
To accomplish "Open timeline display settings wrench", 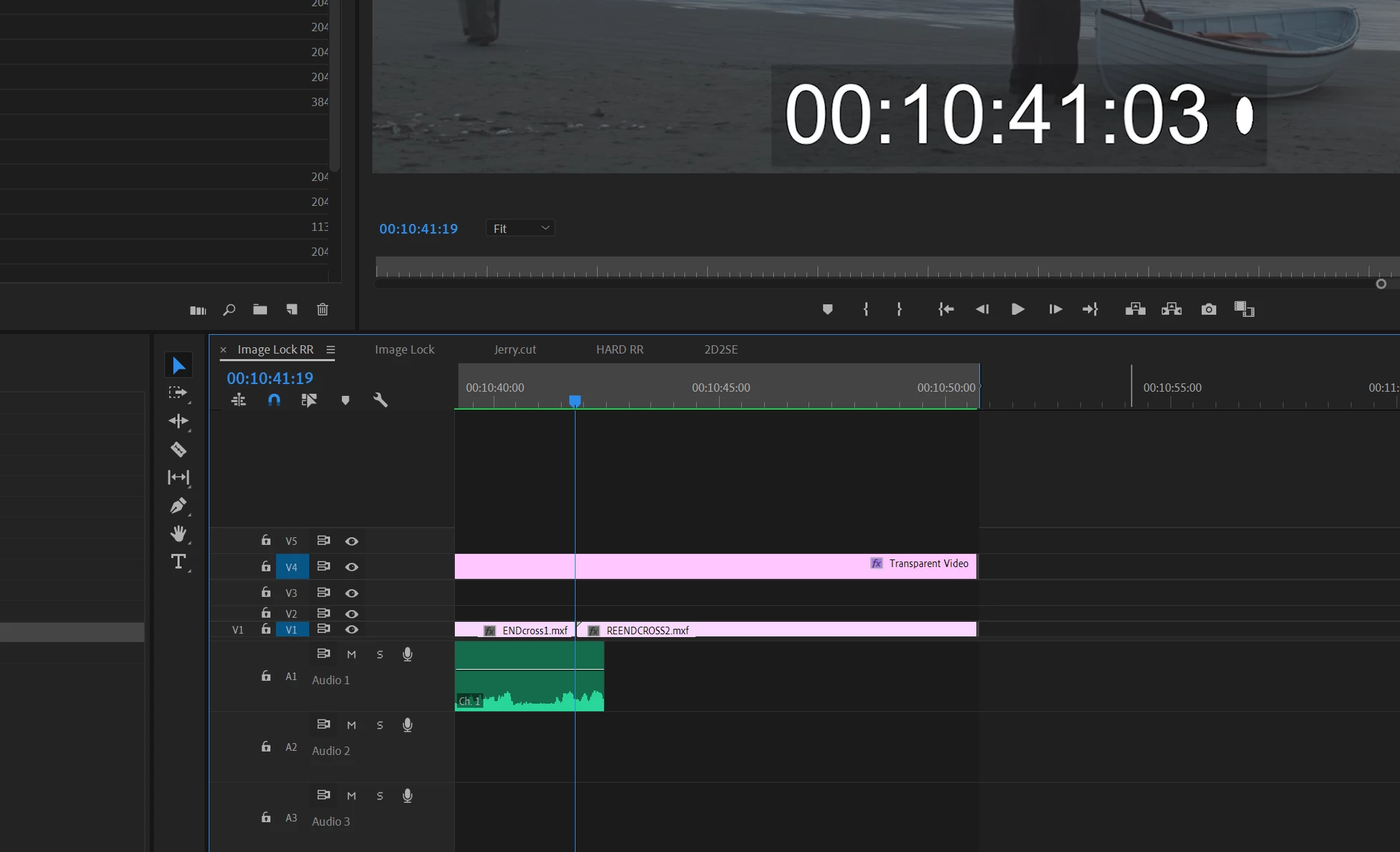I will coord(380,400).
